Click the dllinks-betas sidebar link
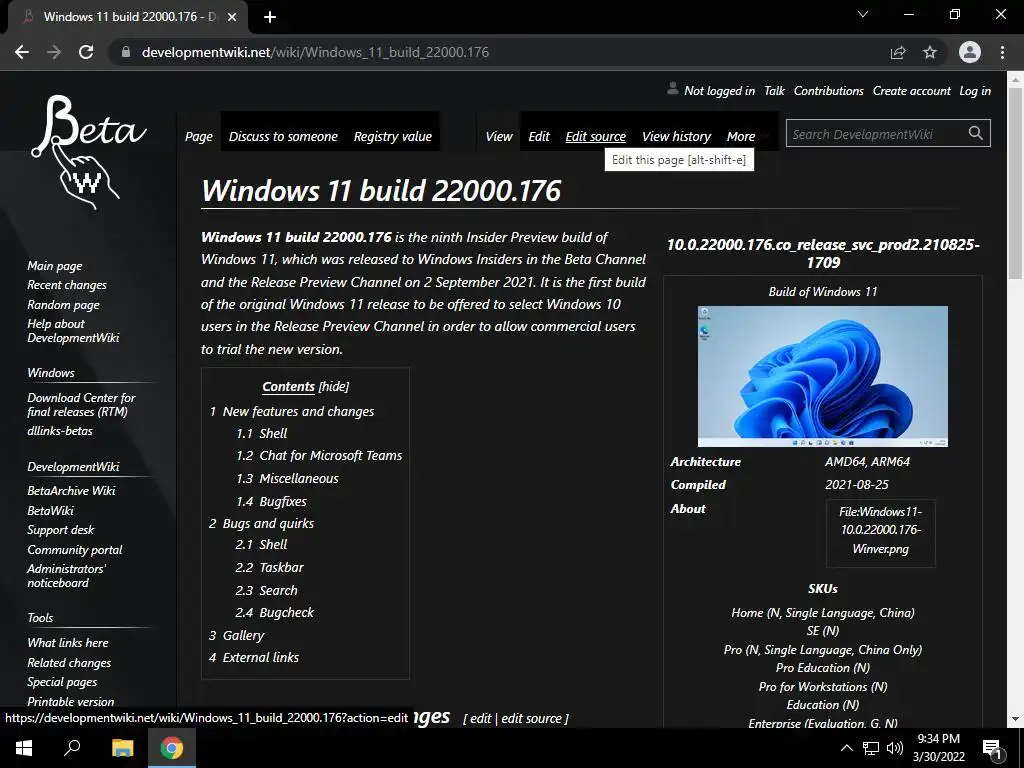Screen dimensions: 1024x768 tap(60, 431)
